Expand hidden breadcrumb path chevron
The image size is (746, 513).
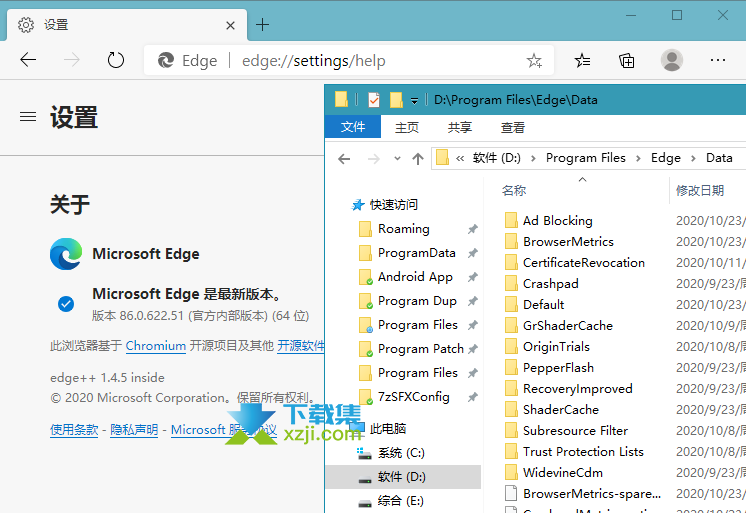460,158
